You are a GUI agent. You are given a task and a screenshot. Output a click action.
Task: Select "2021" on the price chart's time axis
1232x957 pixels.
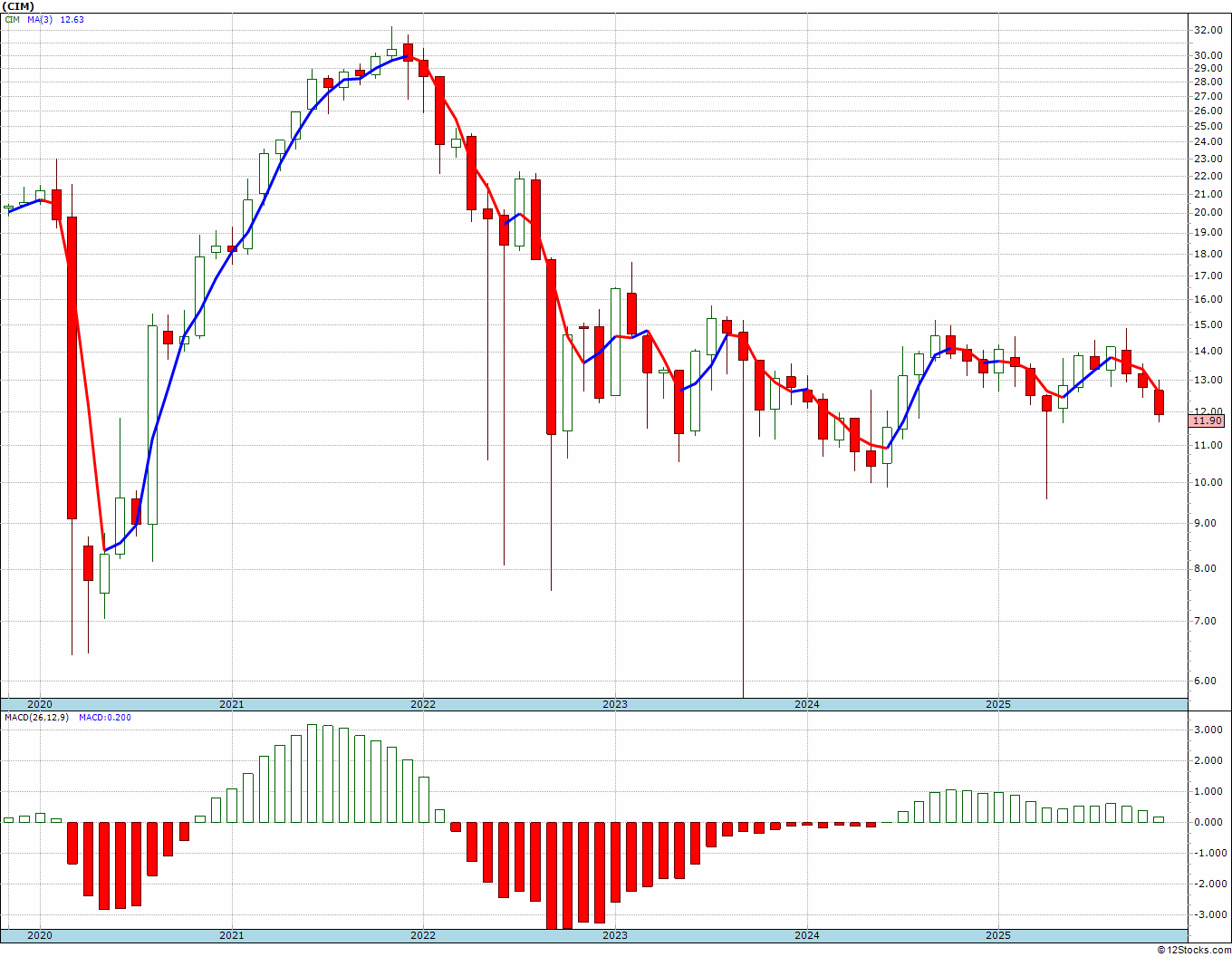231,704
